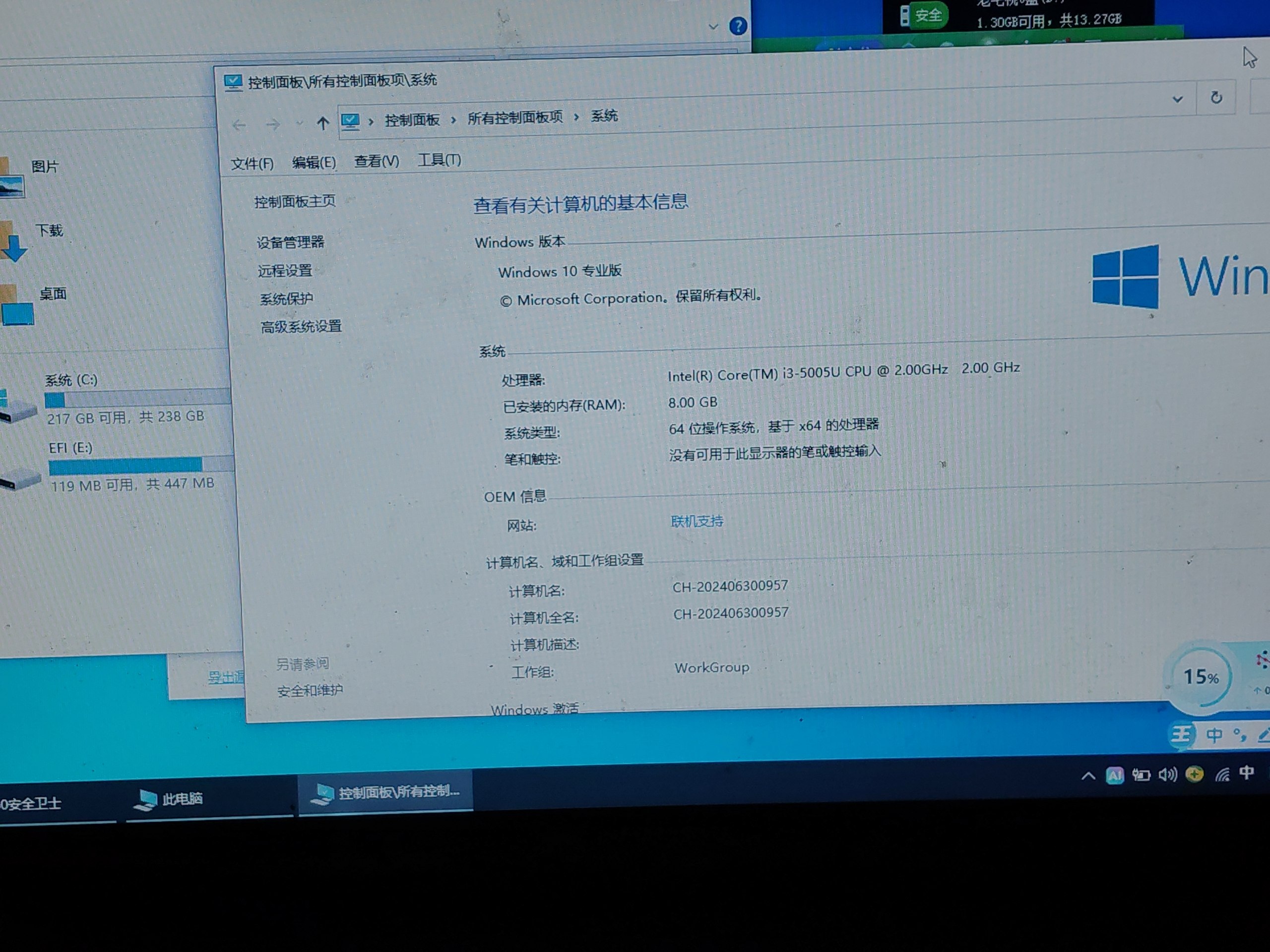Click the back arrow in System window

240,124
